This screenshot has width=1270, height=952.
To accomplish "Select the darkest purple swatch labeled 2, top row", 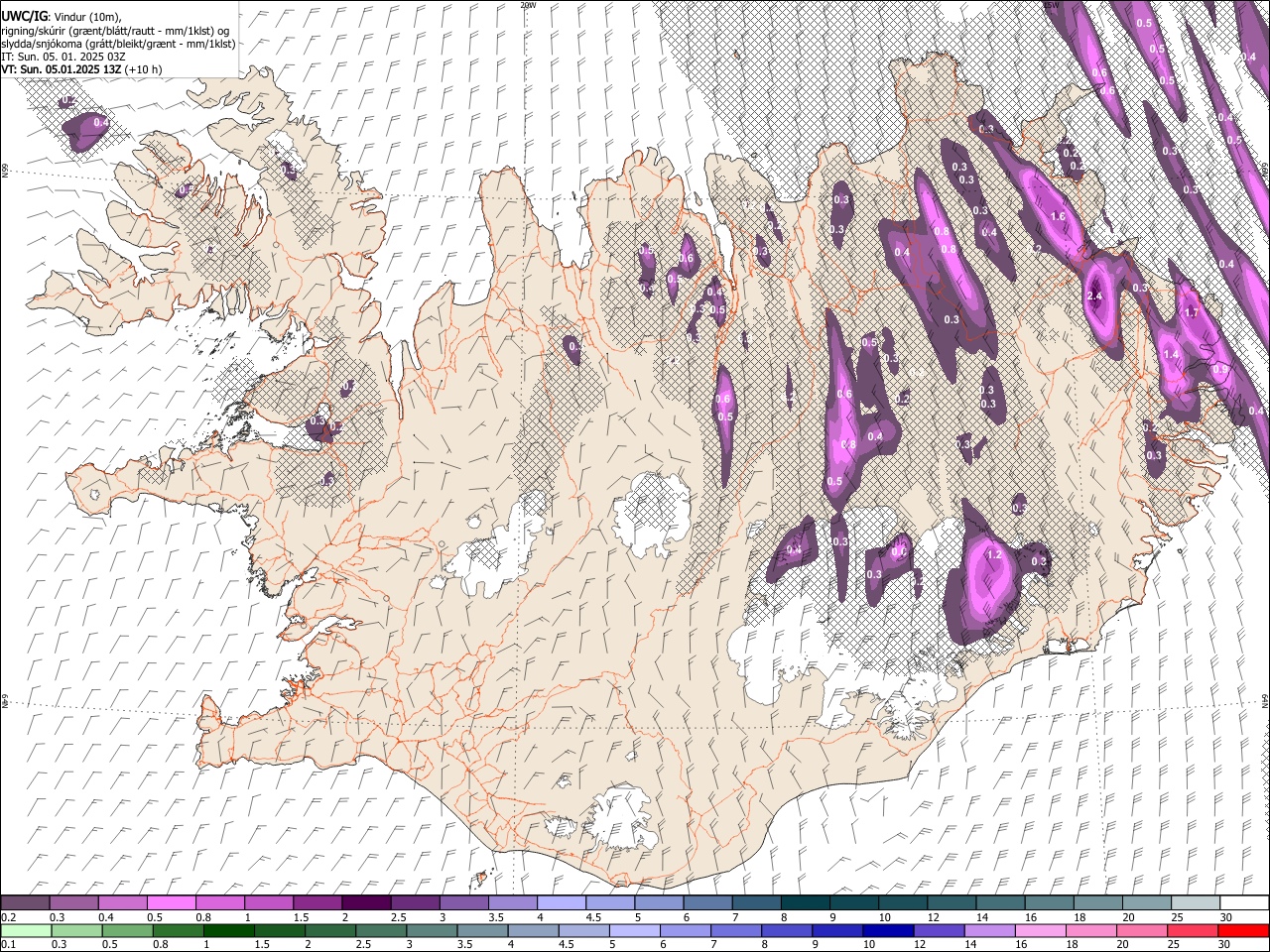I will pyautogui.click(x=365, y=902).
